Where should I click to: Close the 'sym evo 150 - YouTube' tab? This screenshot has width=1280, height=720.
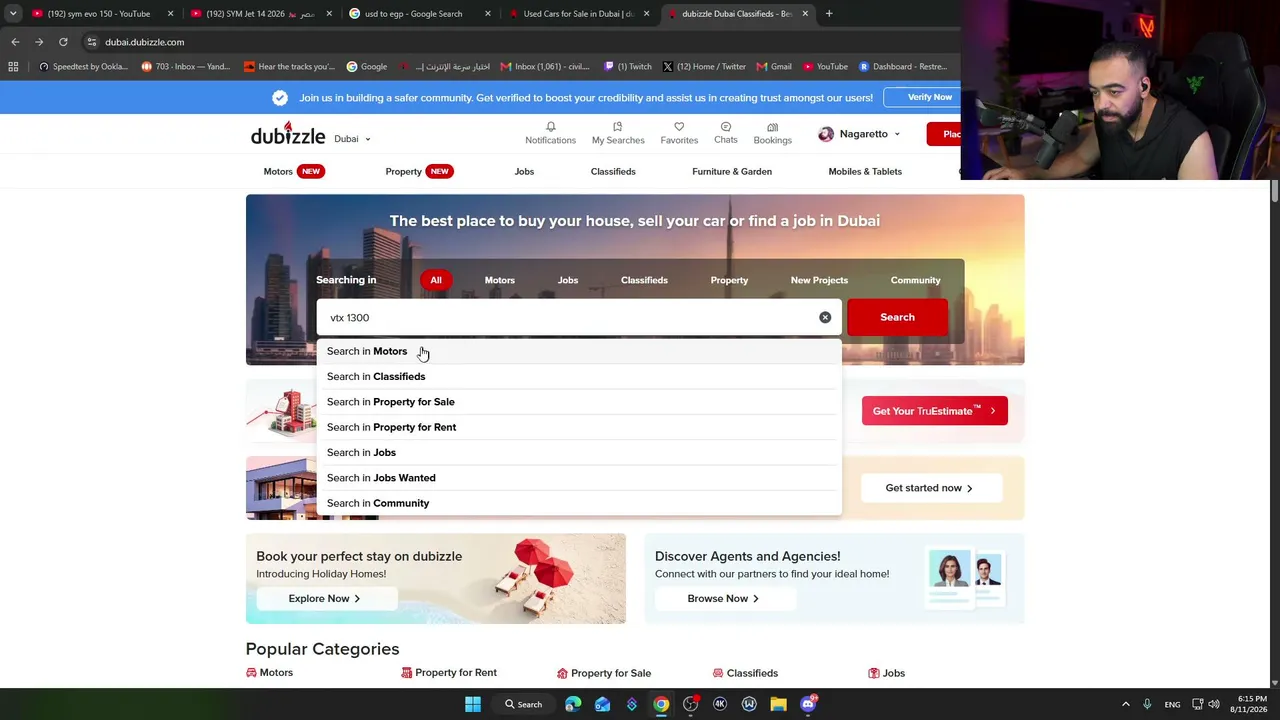pos(170,14)
